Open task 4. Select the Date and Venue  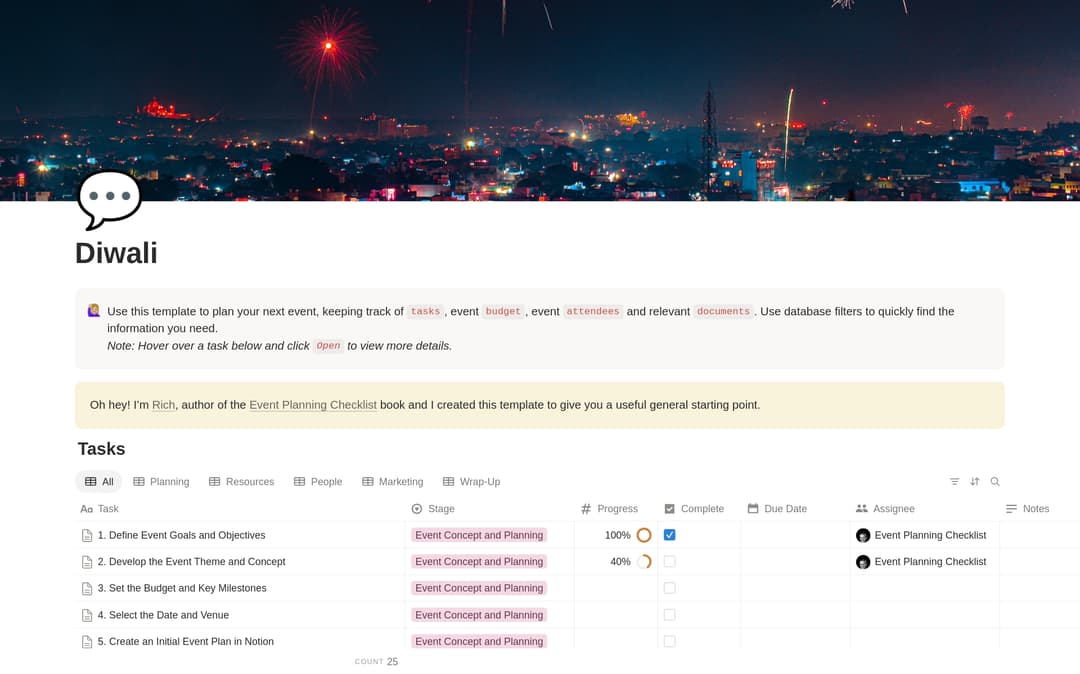tap(163, 615)
